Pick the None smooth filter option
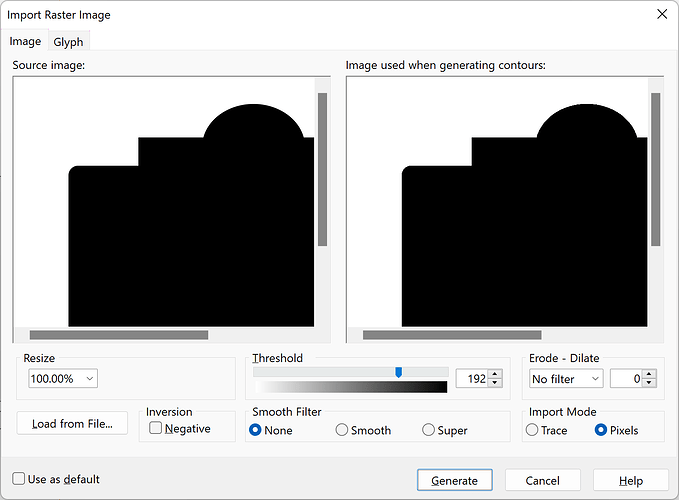Screen dimensions: 679x500 click(255, 430)
